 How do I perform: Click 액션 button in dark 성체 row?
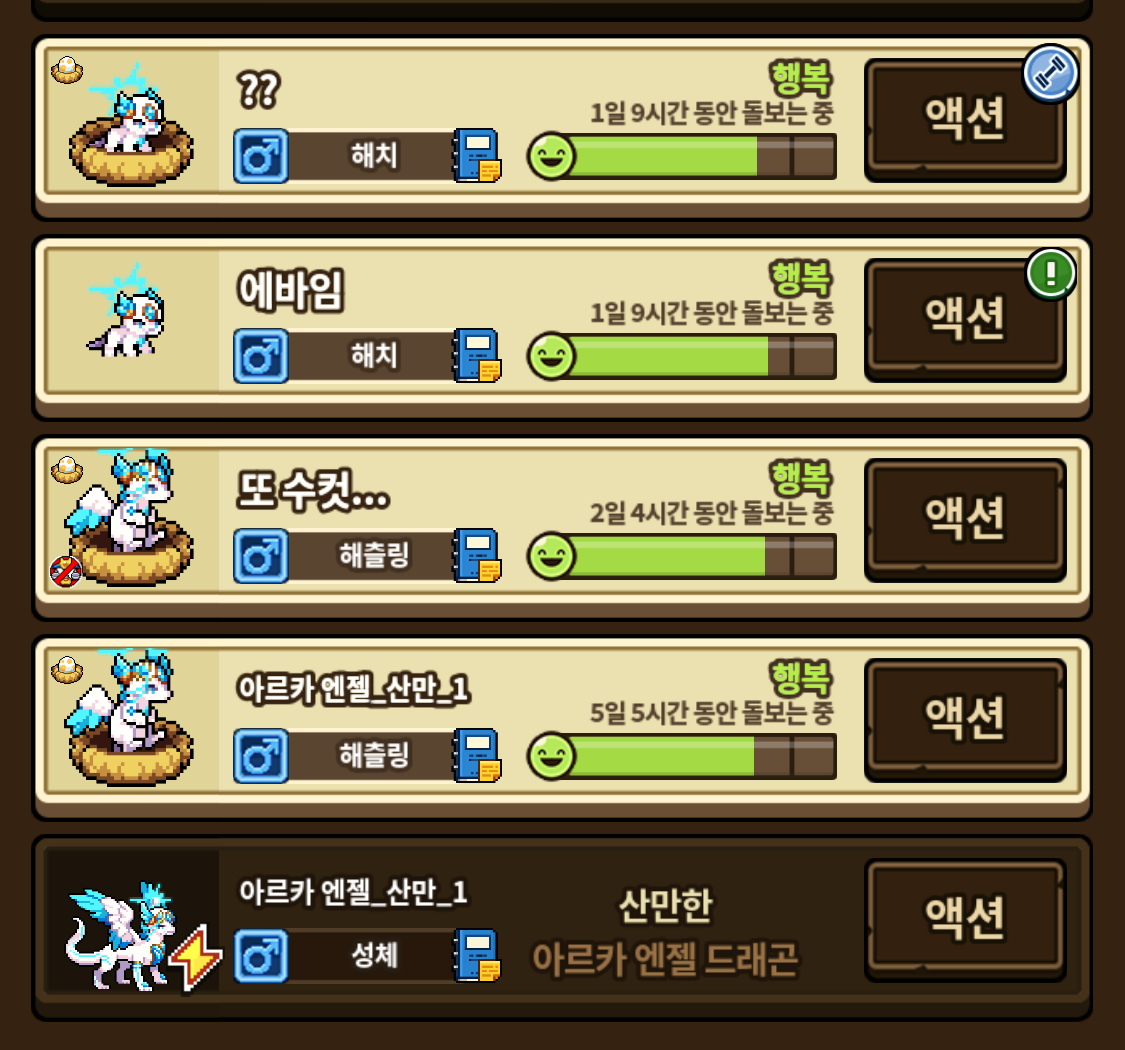[965, 919]
